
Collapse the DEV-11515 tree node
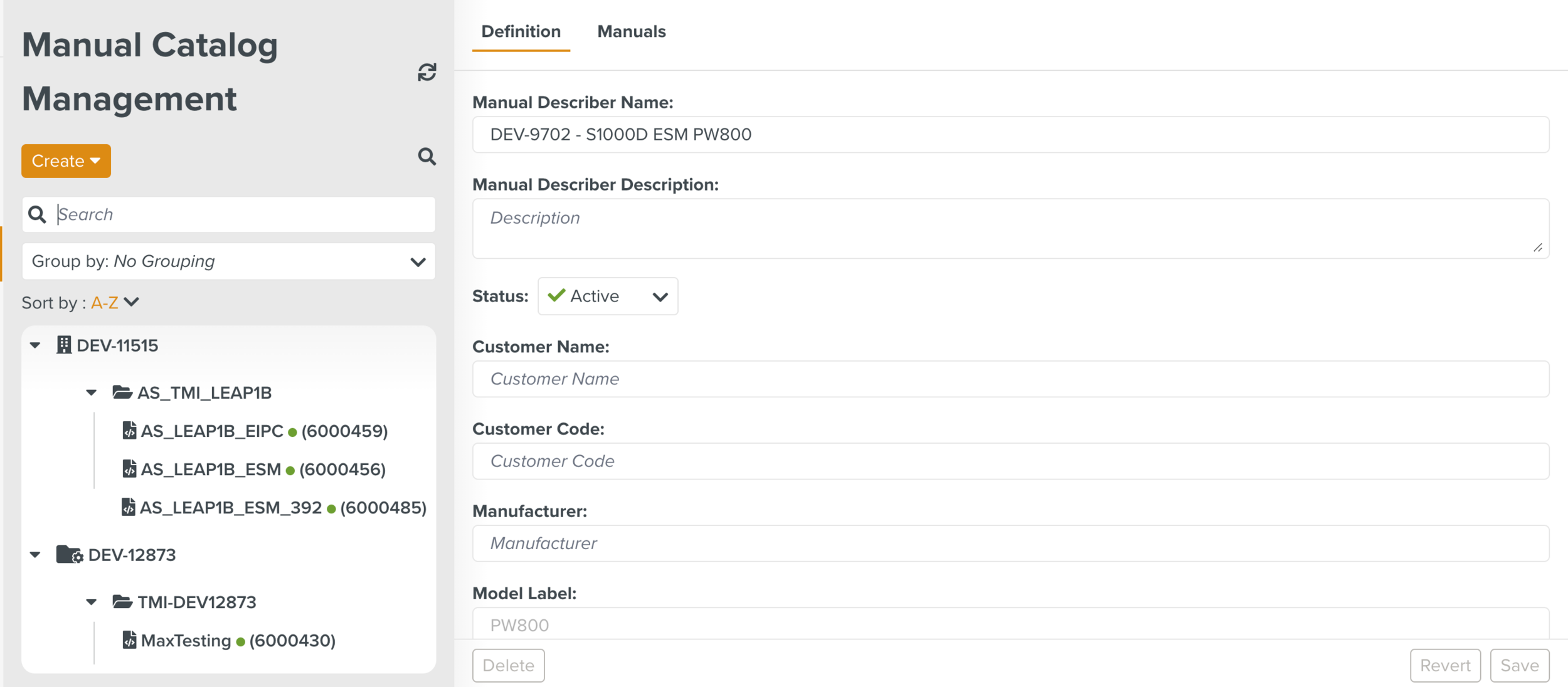coord(36,345)
